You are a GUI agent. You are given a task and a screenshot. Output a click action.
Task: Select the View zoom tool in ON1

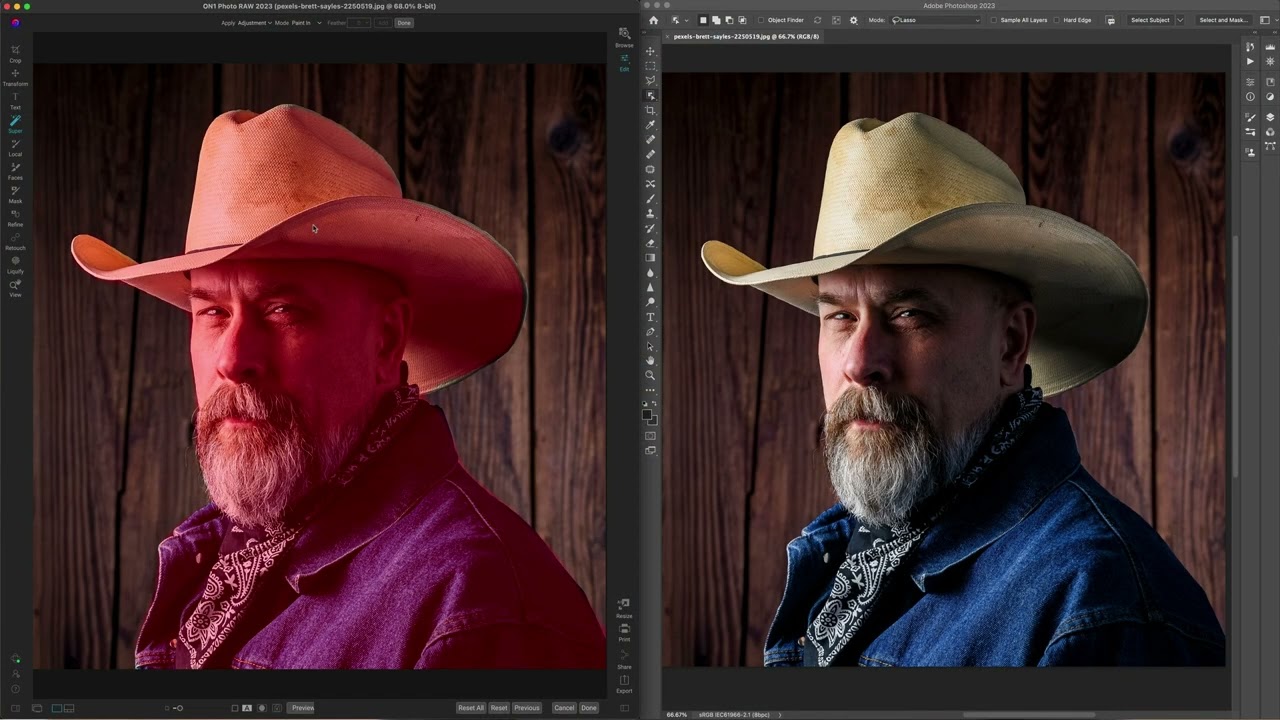(x=15, y=287)
